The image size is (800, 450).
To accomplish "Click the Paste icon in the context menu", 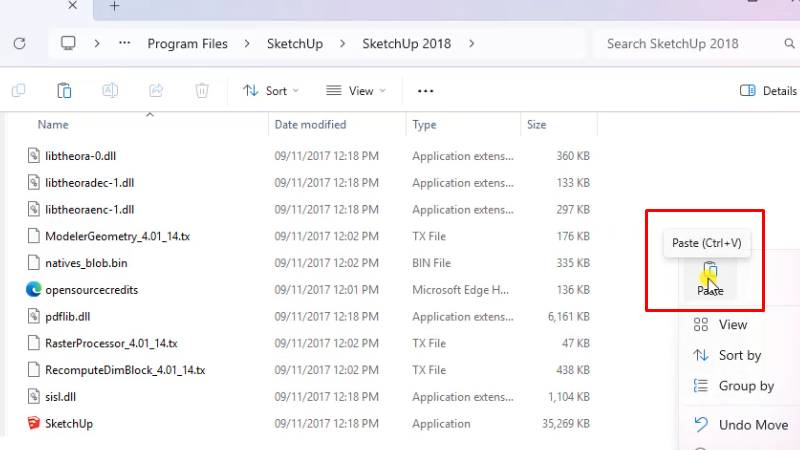I will coord(710,272).
